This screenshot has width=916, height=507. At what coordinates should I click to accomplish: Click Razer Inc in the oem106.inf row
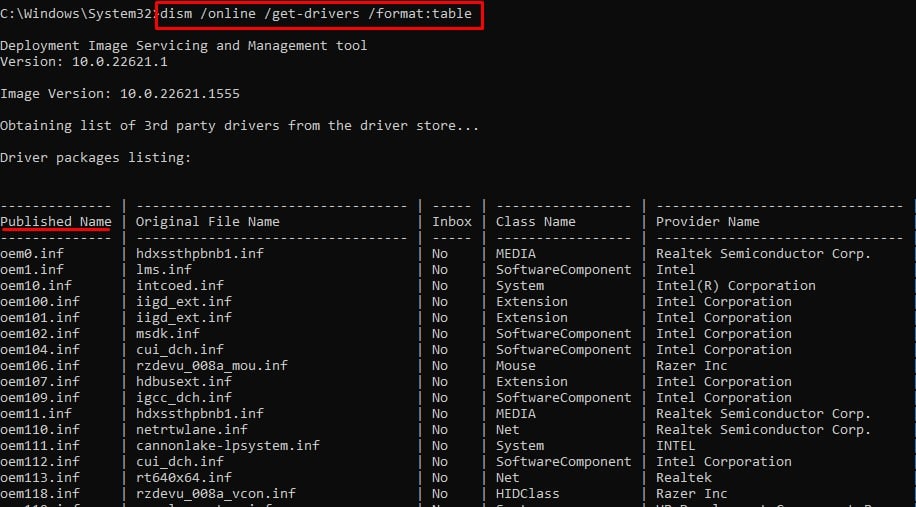pos(692,366)
